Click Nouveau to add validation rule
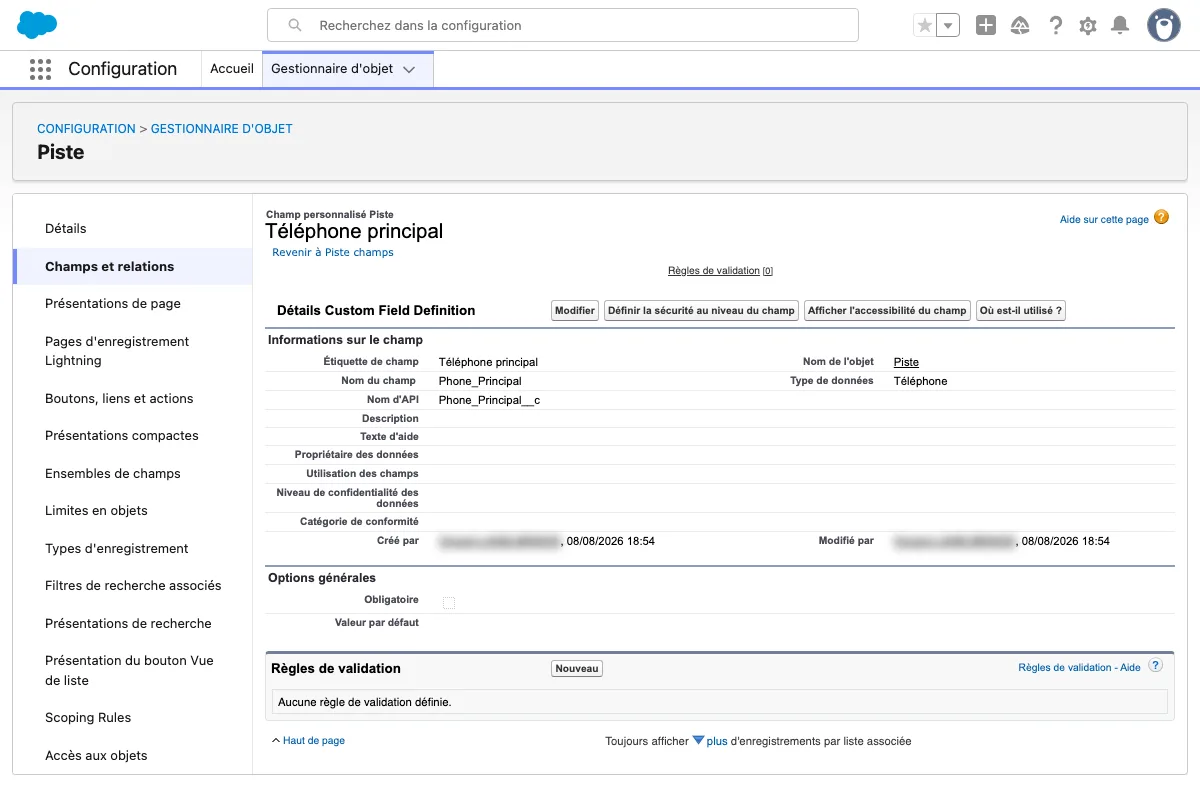The height and width of the screenshot is (787, 1200). [577, 669]
